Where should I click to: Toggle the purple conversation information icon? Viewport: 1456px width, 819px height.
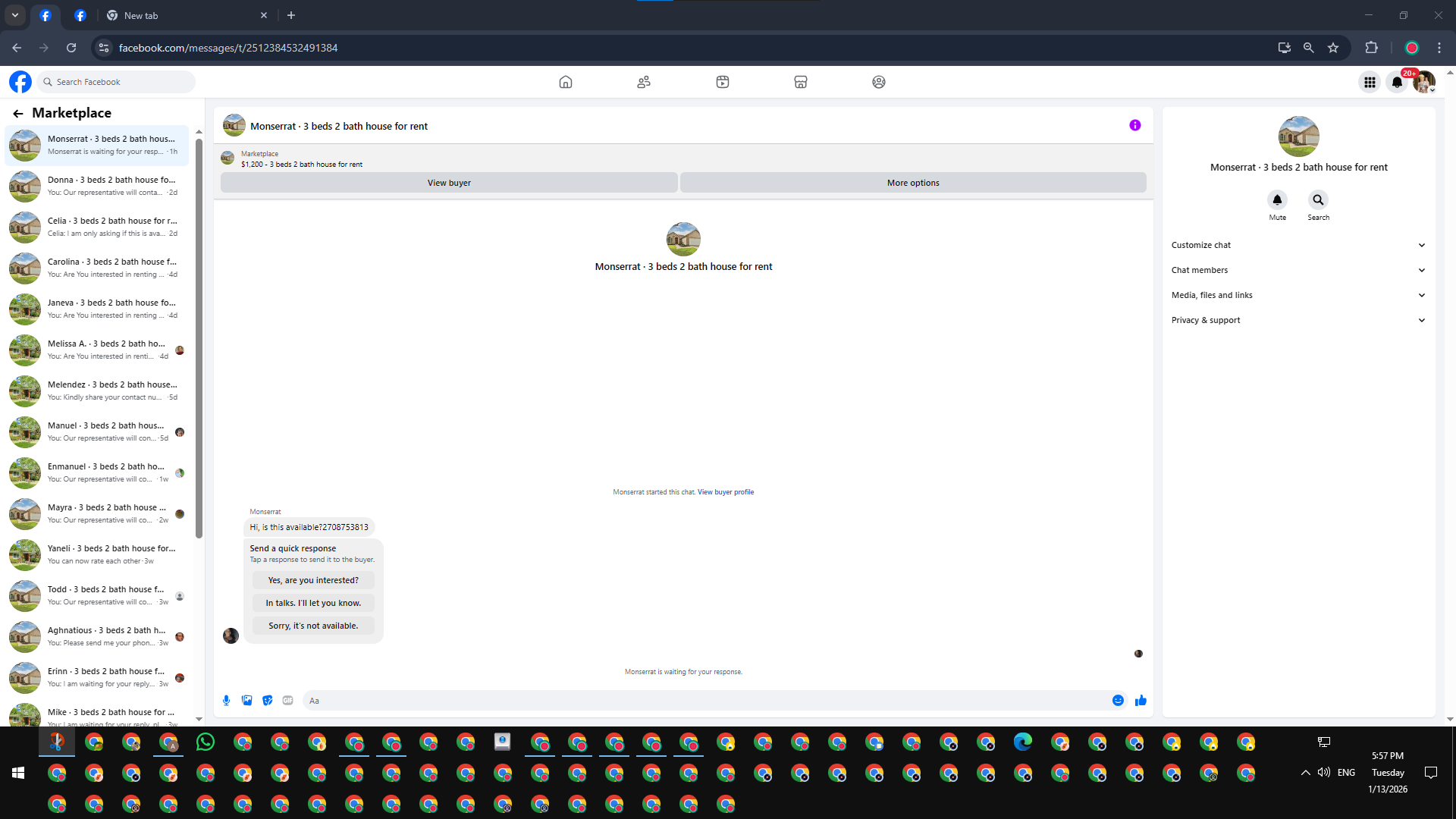pyautogui.click(x=1134, y=126)
